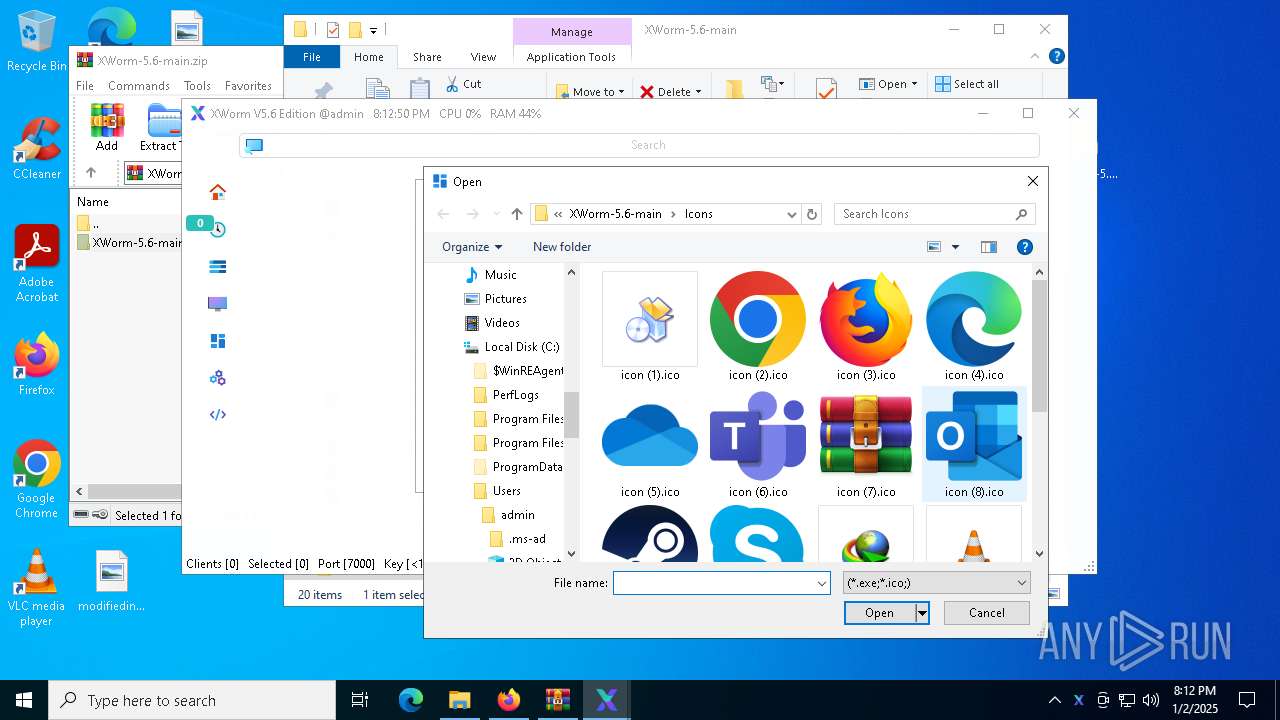Click Select all in File Explorer ribbon
The width and height of the screenshot is (1280, 720).
[x=966, y=84]
